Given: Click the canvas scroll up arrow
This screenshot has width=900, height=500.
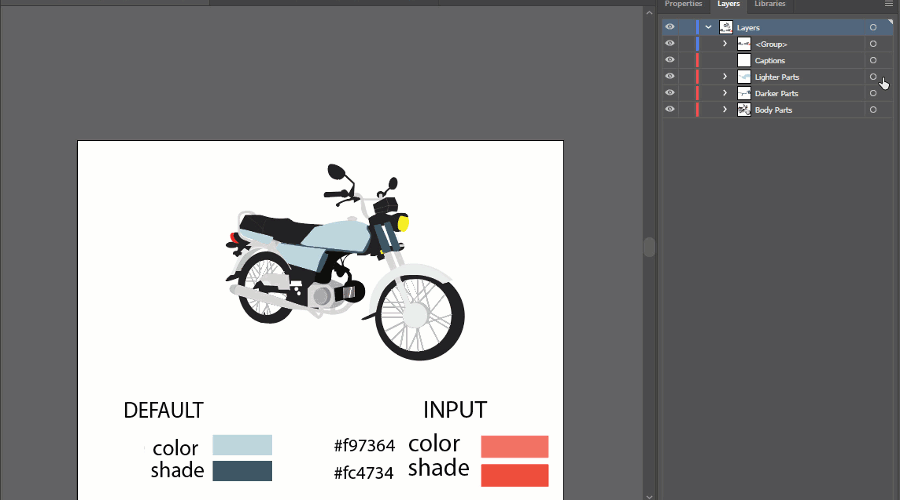Looking at the screenshot, I should click(649, 12).
